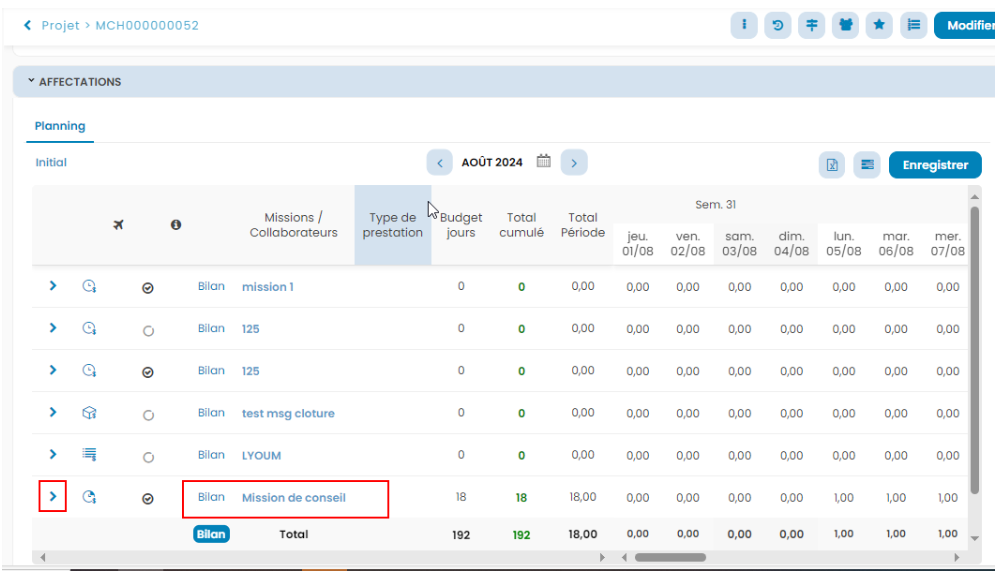
Task: Open the team members icon
Action: 845,26
